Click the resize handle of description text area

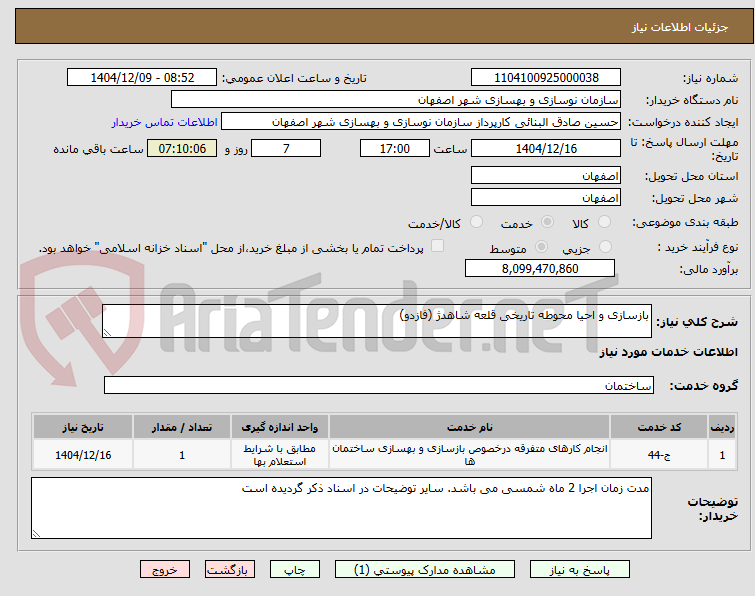point(107,333)
